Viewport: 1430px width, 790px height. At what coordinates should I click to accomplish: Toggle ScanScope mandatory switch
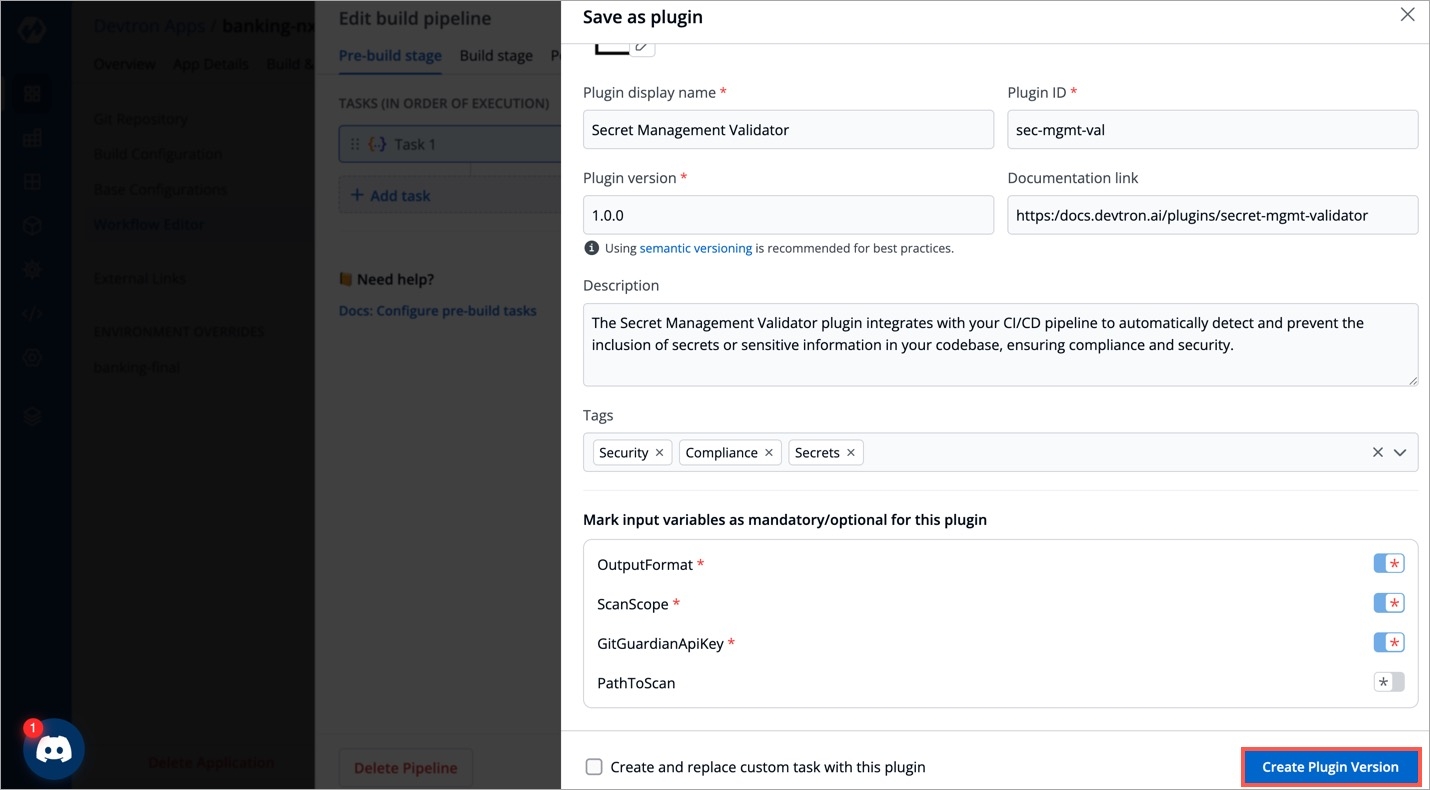[x=1388, y=604]
